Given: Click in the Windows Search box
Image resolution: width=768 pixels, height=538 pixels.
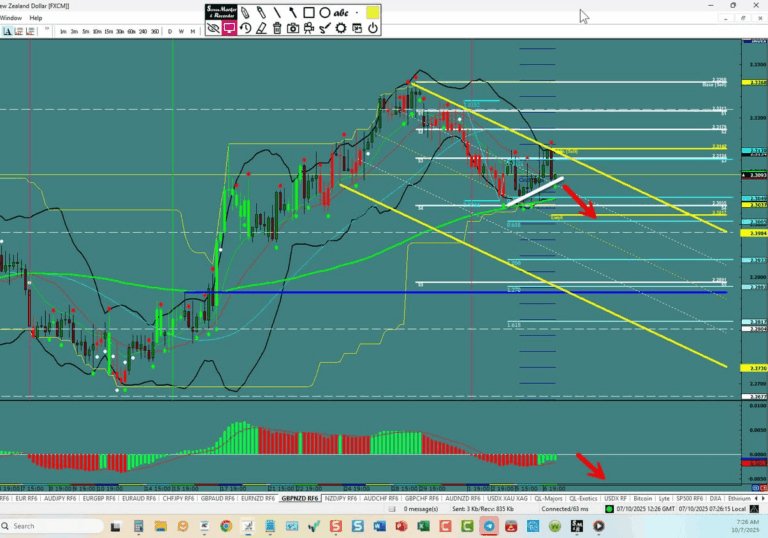Looking at the screenshot, I should coord(51,526).
